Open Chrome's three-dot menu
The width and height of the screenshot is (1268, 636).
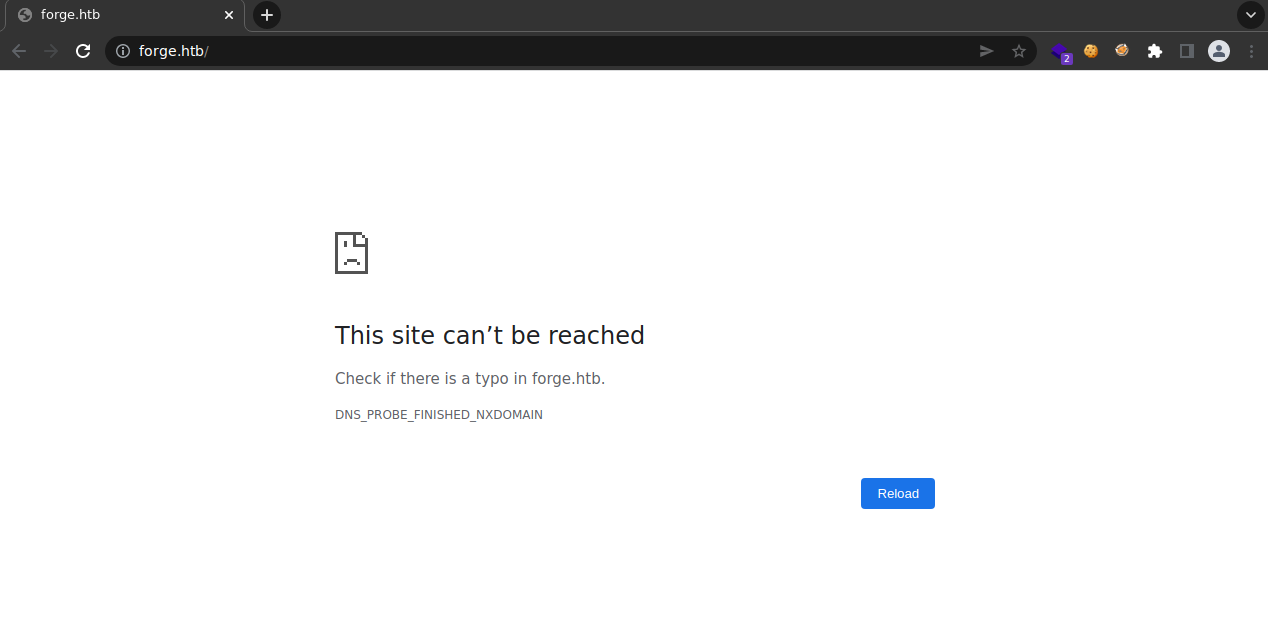[x=1250, y=51]
